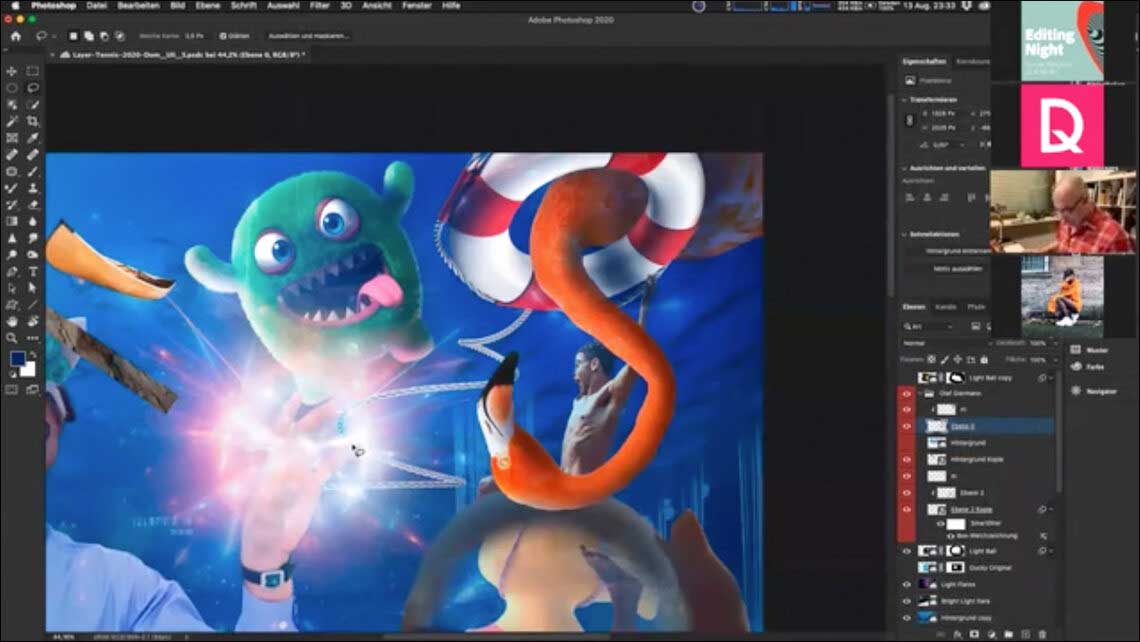The width and height of the screenshot is (1140, 642).
Task: Toggle visibility of Light Flares layer
Action: pyautogui.click(x=907, y=584)
